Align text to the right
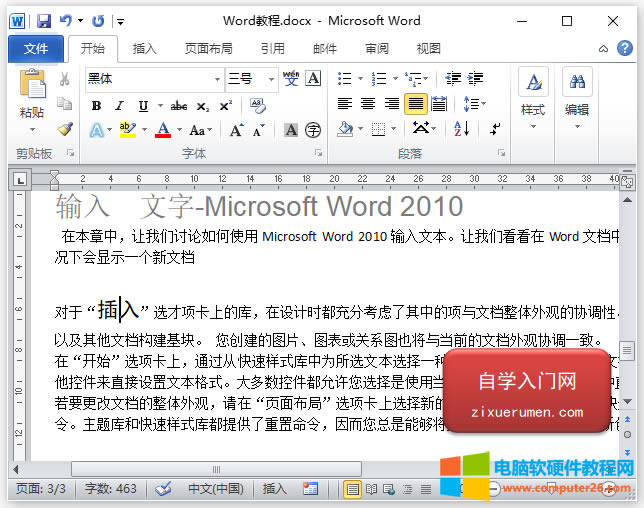This screenshot has width=644, height=508. 392,103
